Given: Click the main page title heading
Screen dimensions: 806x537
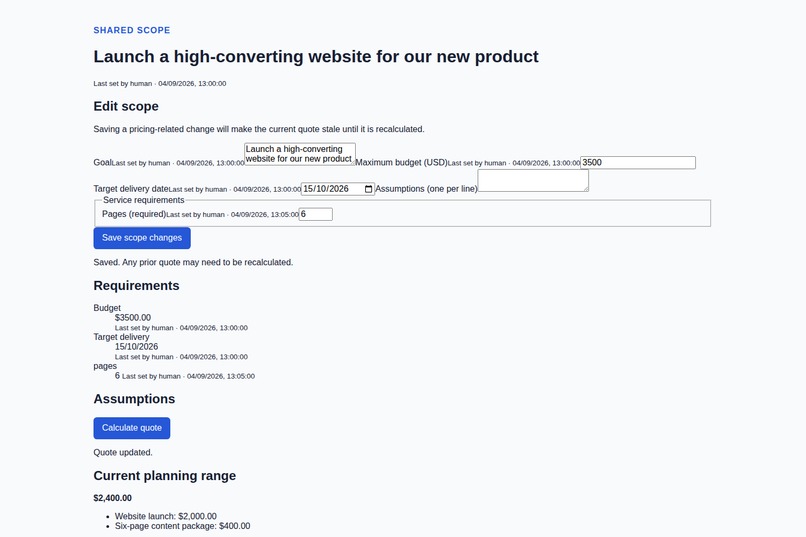Looking at the screenshot, I should pyautogui.click(x=316, y=57).
